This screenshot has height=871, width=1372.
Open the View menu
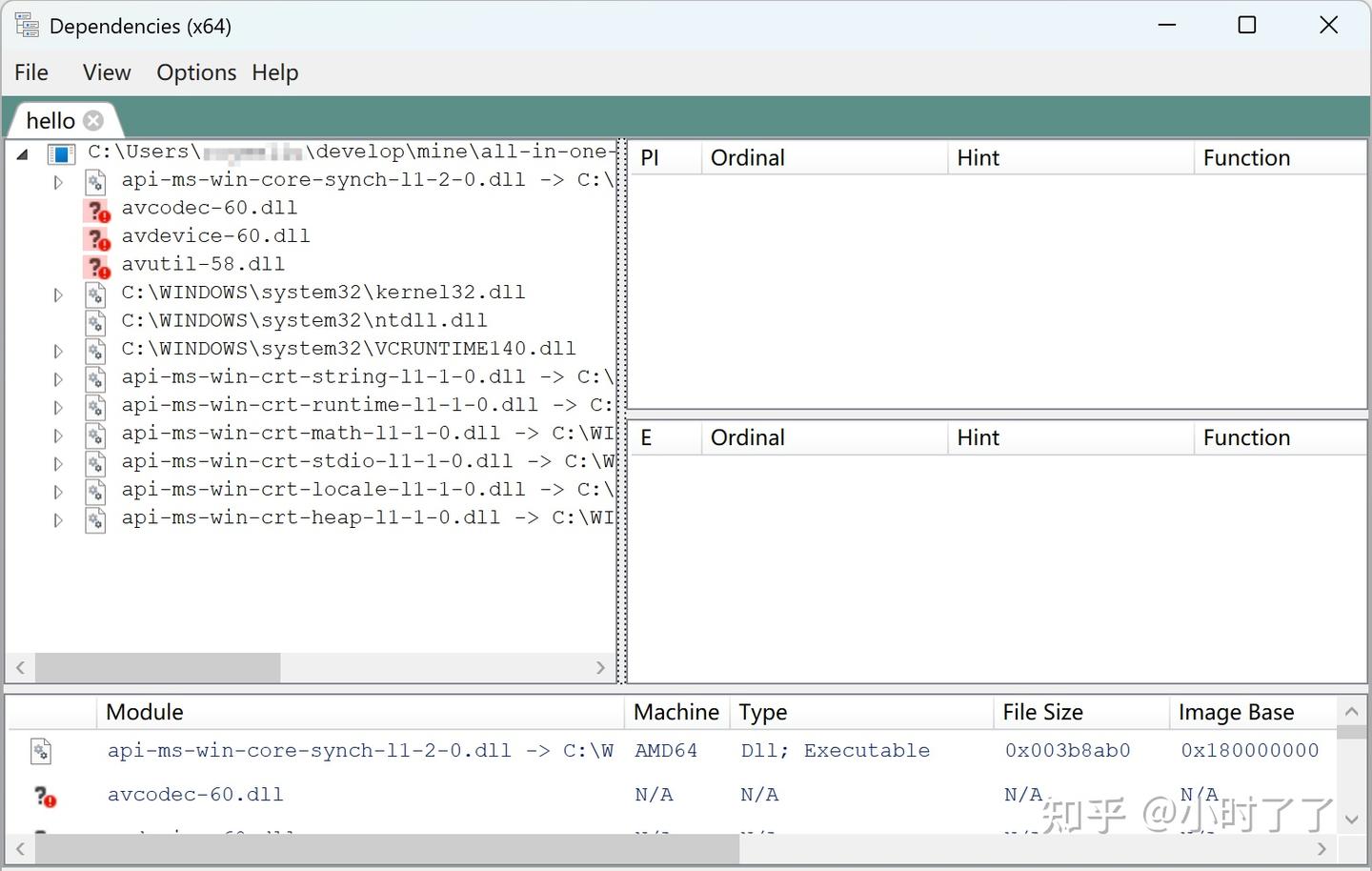pyautogui.click(x=106, y=72)
